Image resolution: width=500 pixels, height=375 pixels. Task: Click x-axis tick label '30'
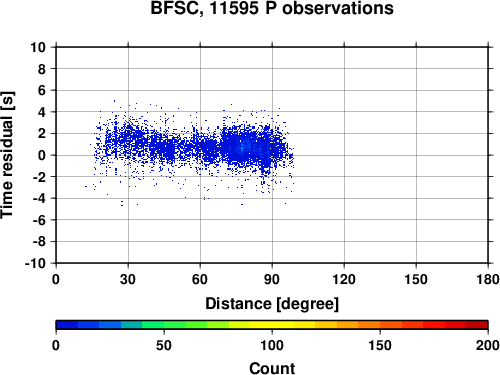point(128,279)
